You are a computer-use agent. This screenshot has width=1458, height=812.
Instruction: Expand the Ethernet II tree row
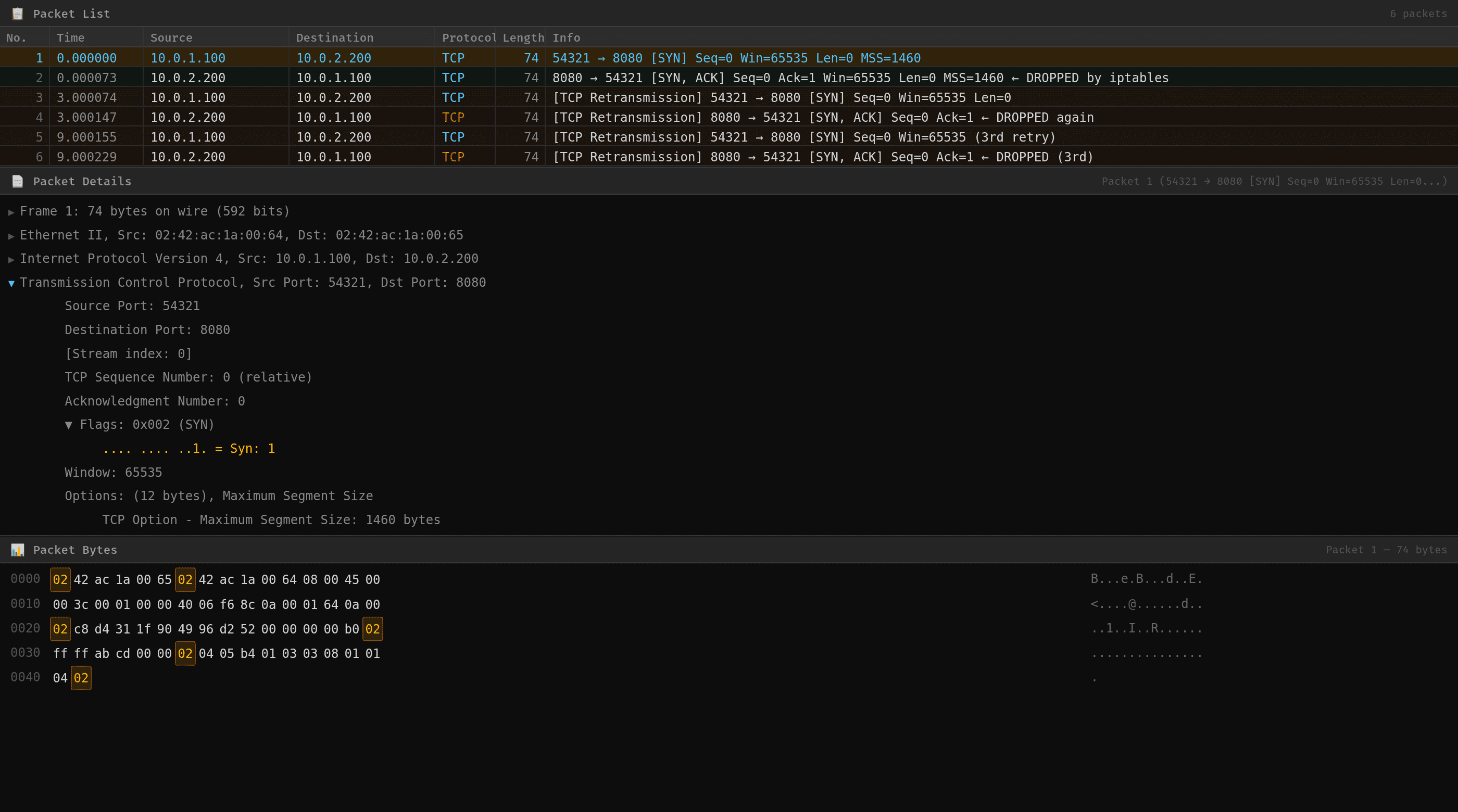click(x=11, y=235)
